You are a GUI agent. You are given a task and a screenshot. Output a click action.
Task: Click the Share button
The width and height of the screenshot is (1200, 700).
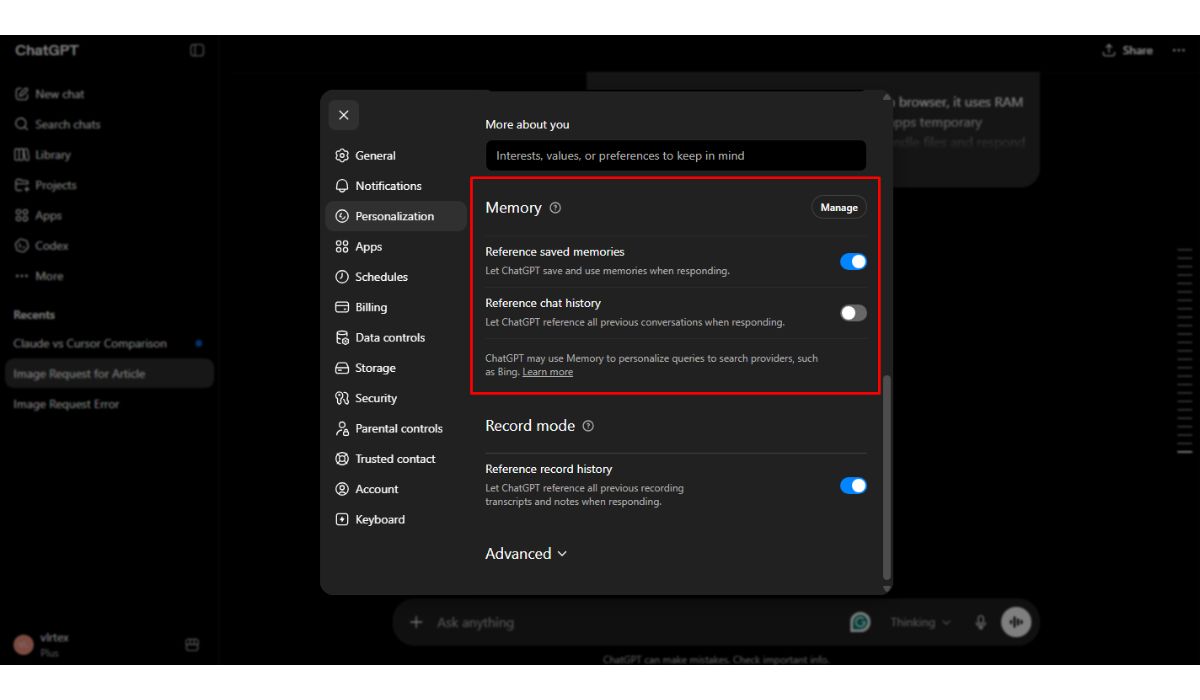click(x=1127, y=50)
